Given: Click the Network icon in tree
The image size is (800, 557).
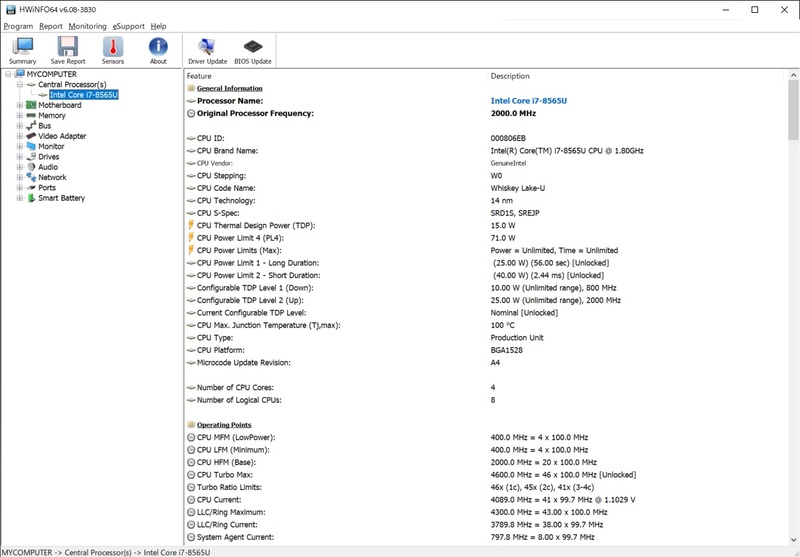Looking at the screenshot, I should point(32,177).
